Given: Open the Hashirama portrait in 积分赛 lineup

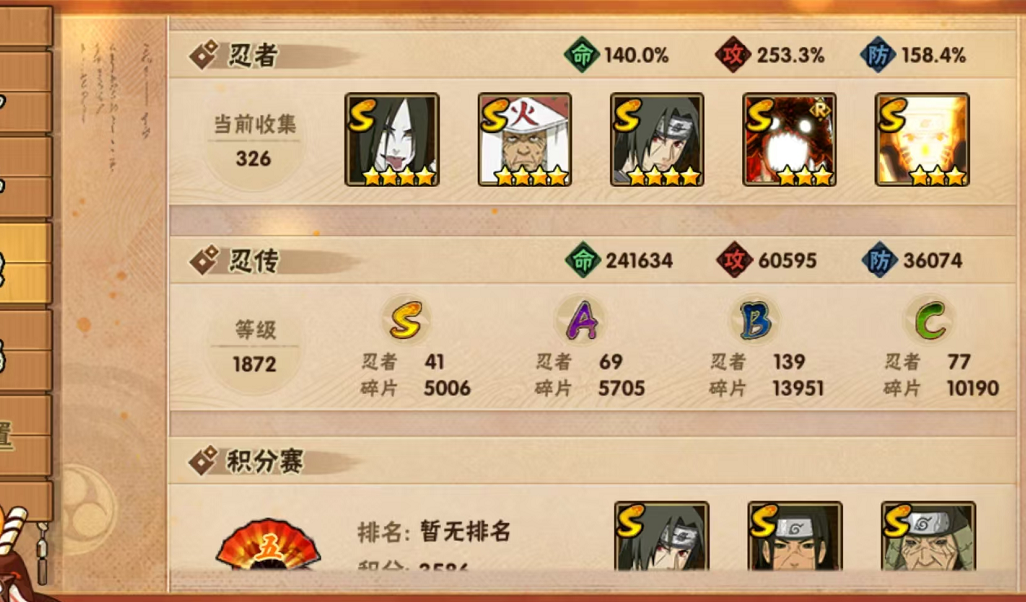Looking at the screenshot, I should [795, 537].
